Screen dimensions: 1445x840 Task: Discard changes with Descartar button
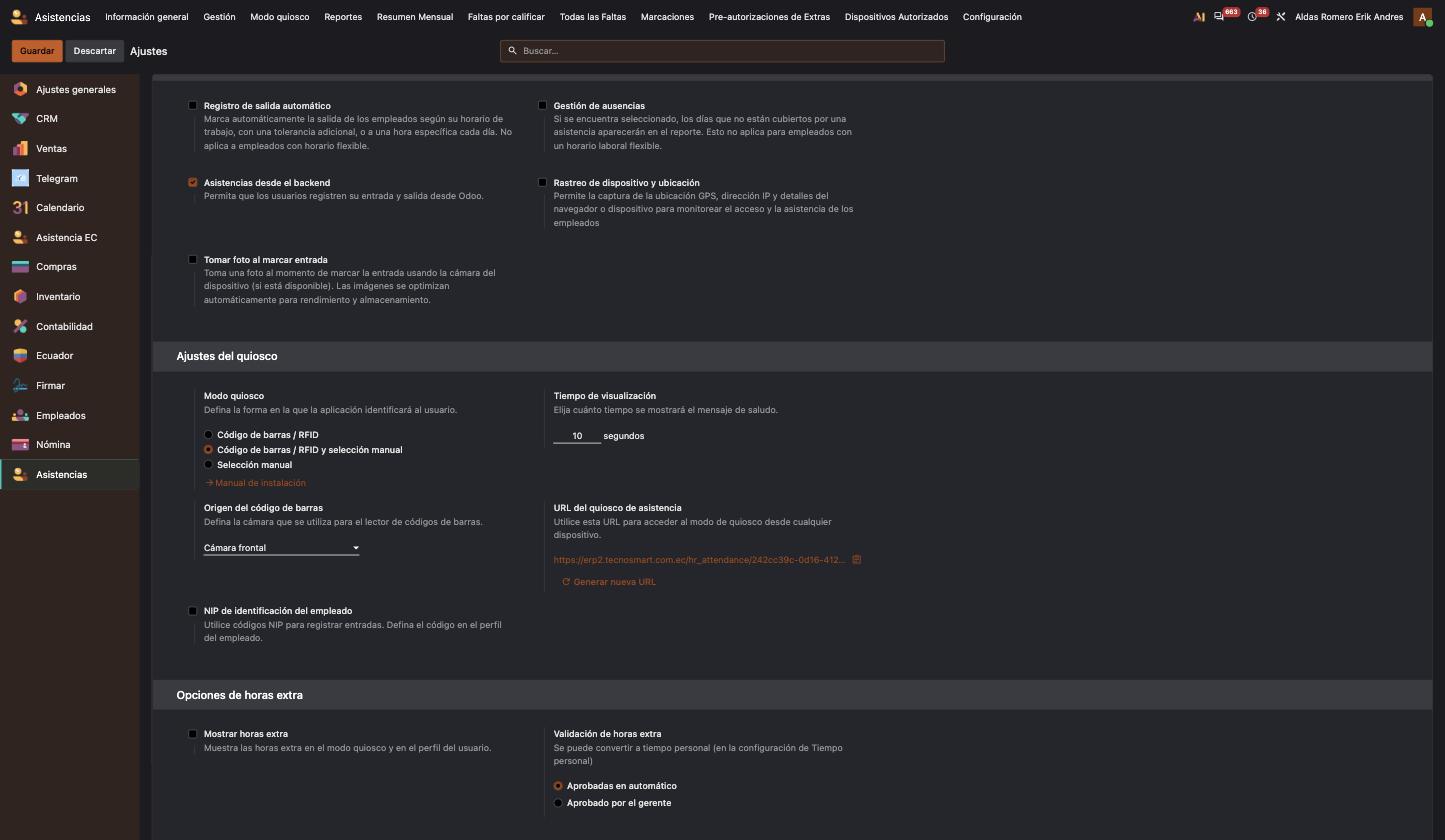pos(94,51)
